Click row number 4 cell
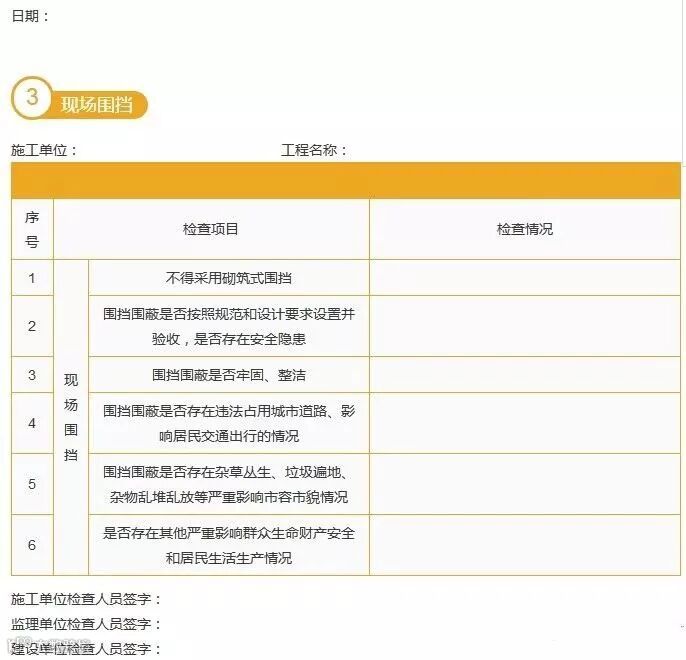The height and width of the screenshot is (660, 686). click(x=32, y=423)
